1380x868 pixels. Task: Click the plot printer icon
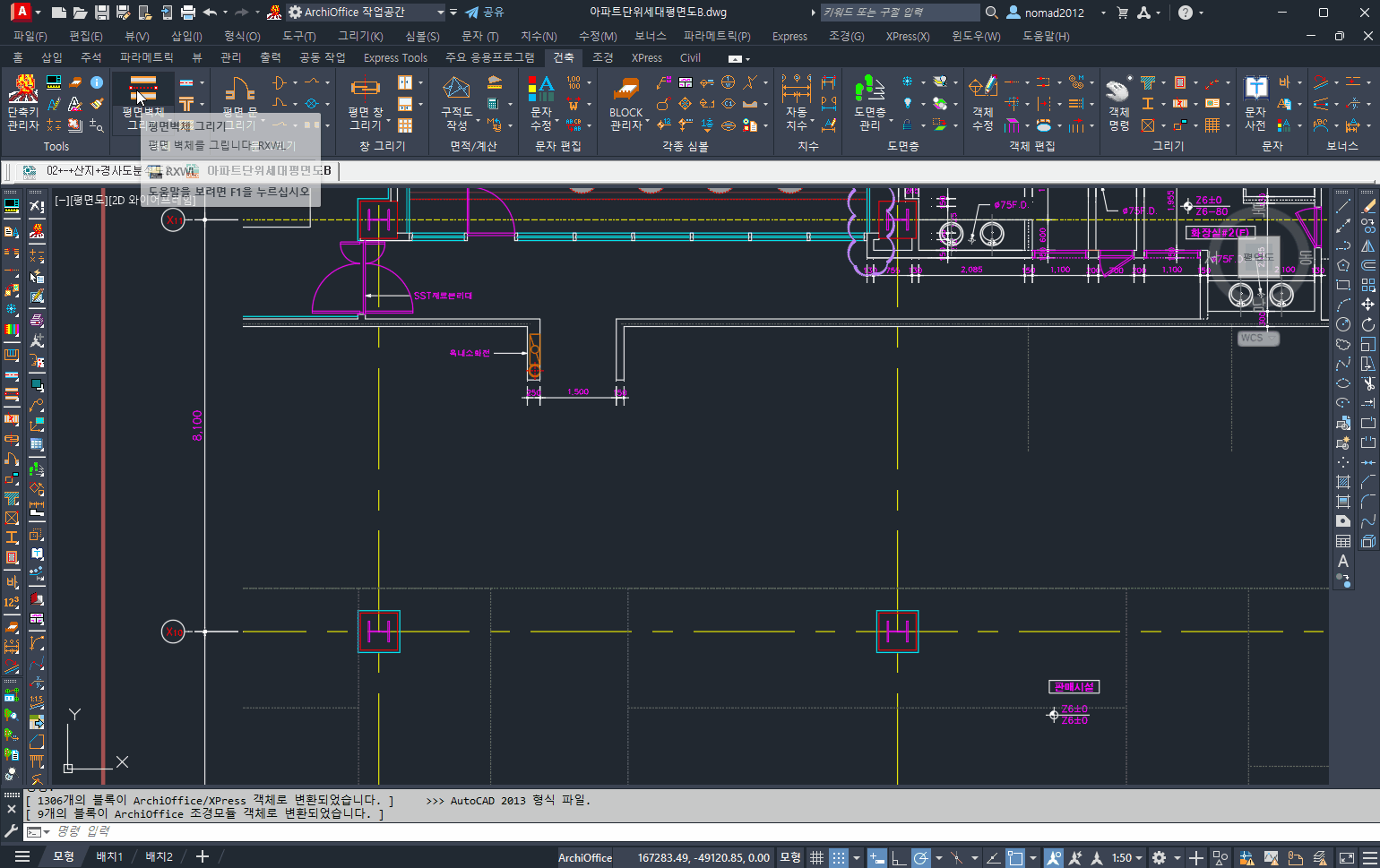point(187,13)
